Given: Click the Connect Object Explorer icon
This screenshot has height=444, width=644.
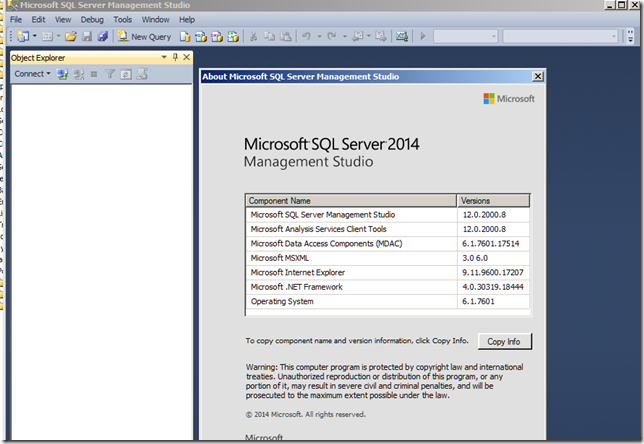Looking at the screenshot, I should pyautogui.click(x=61, y=74).
